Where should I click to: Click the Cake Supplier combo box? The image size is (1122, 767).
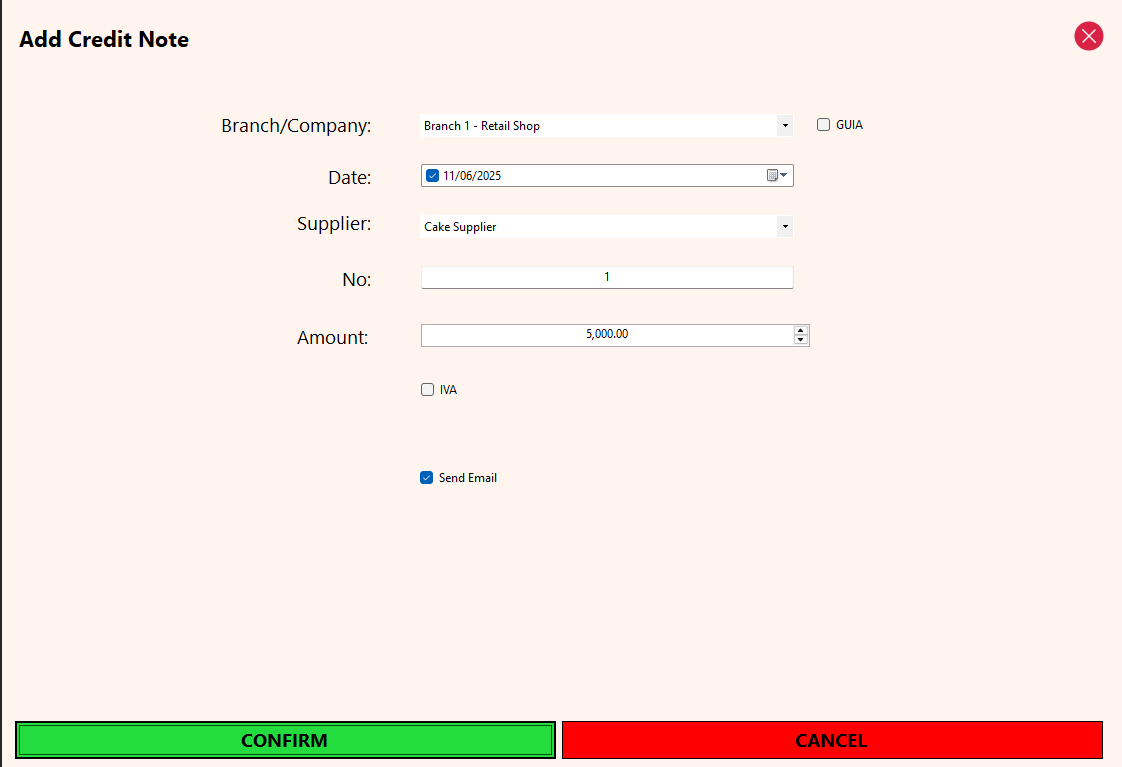click(x=606, y=226)
